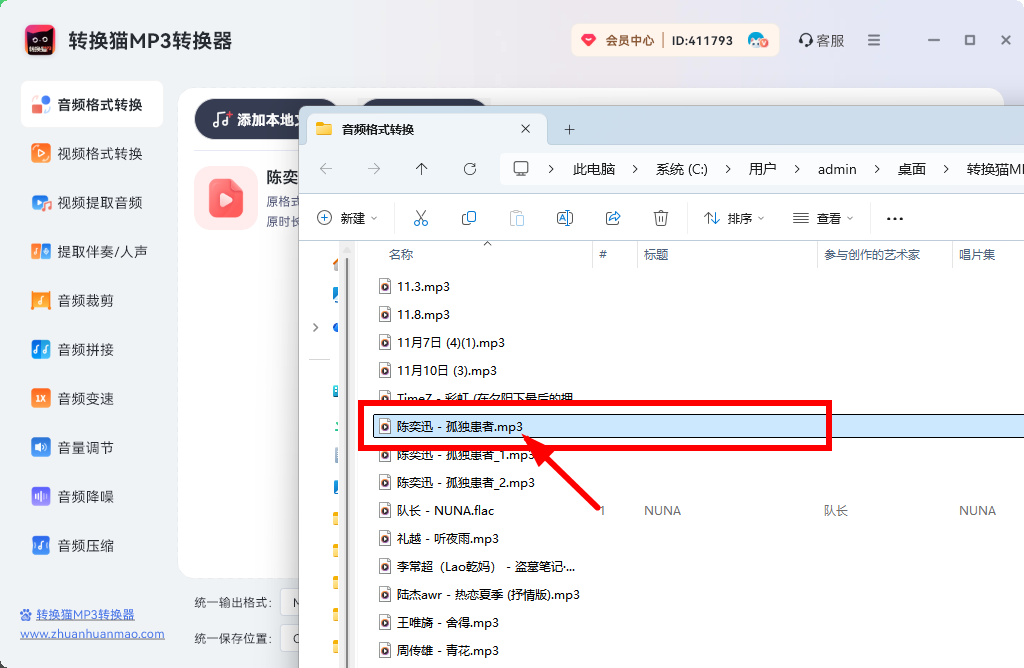Expand the 新建 dropdown in Explorer
Viewport: 1024px width, 668px height.
click(x=348, y=218)
